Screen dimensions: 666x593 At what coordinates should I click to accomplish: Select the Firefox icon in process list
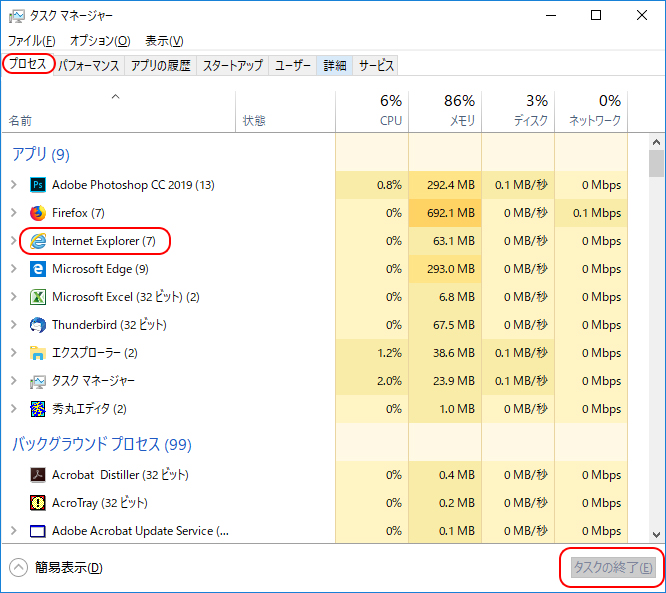38,213
